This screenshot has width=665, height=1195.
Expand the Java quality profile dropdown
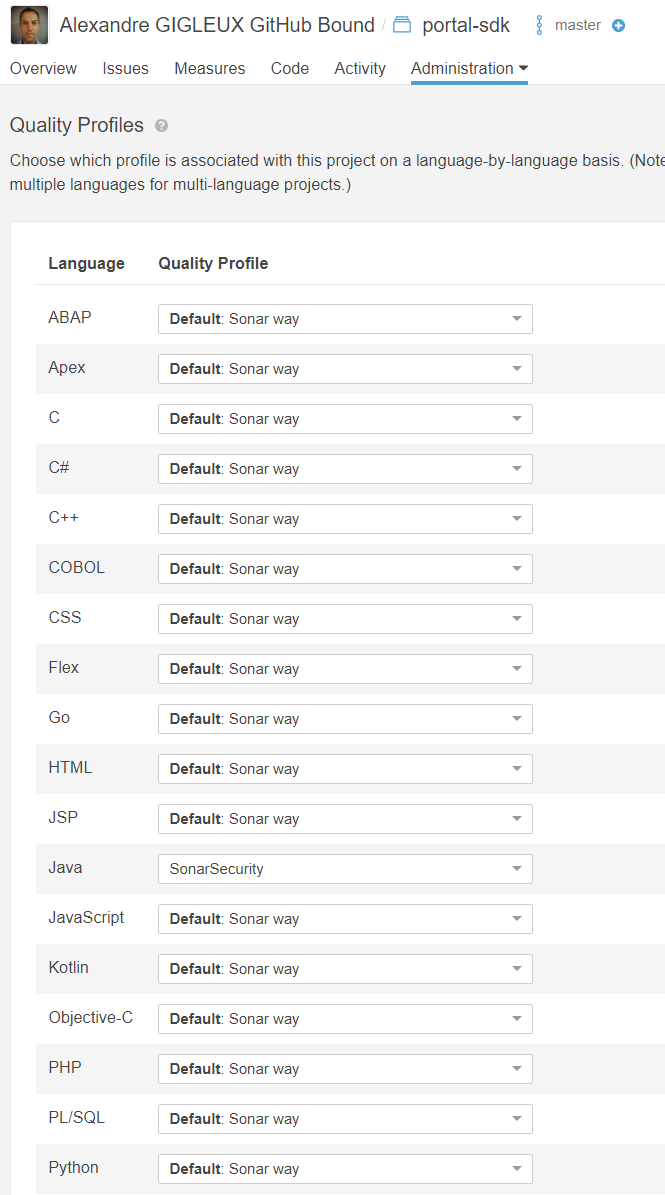click(x=345, y=869)
